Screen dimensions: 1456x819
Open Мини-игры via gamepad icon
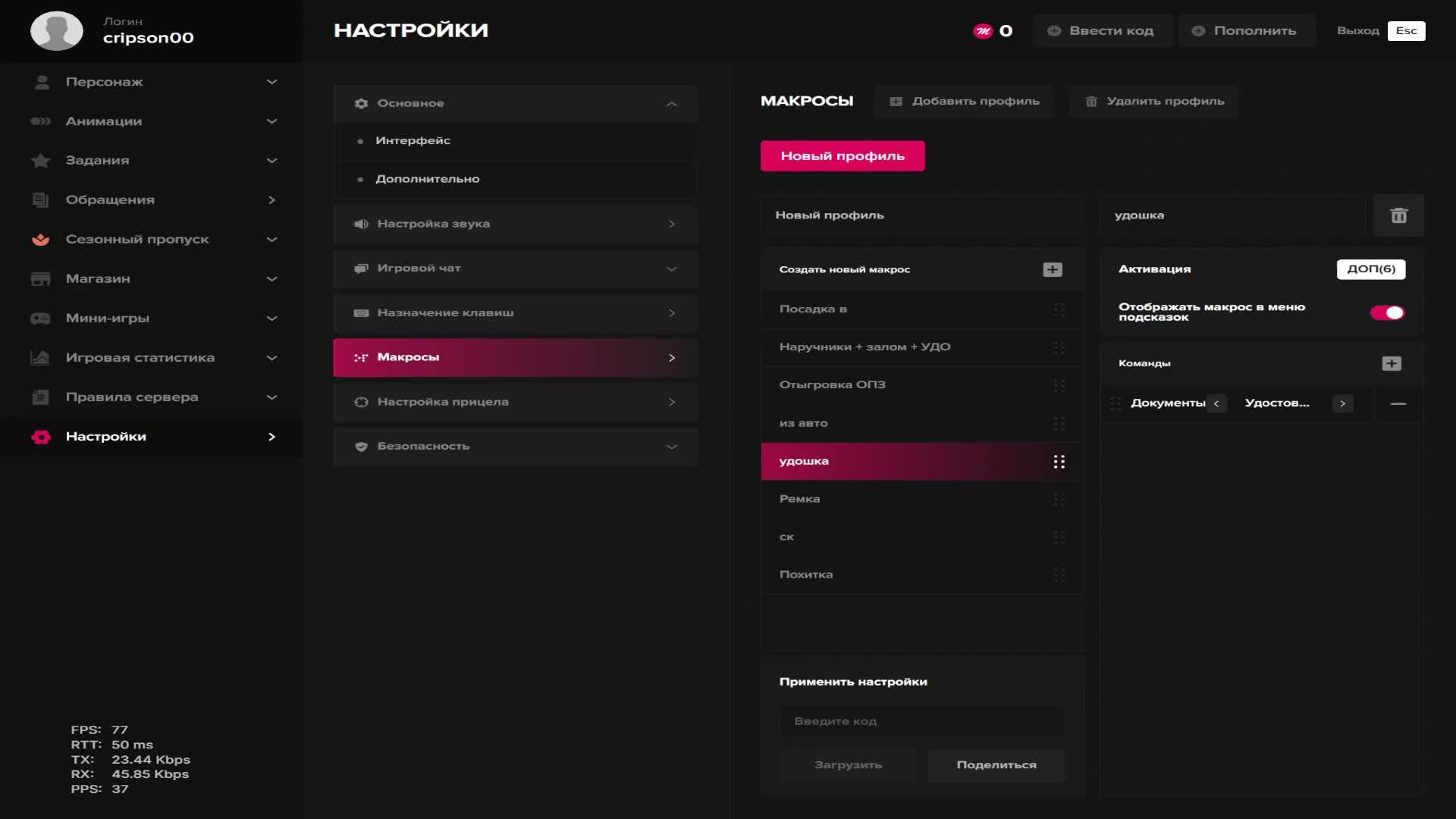42,318
